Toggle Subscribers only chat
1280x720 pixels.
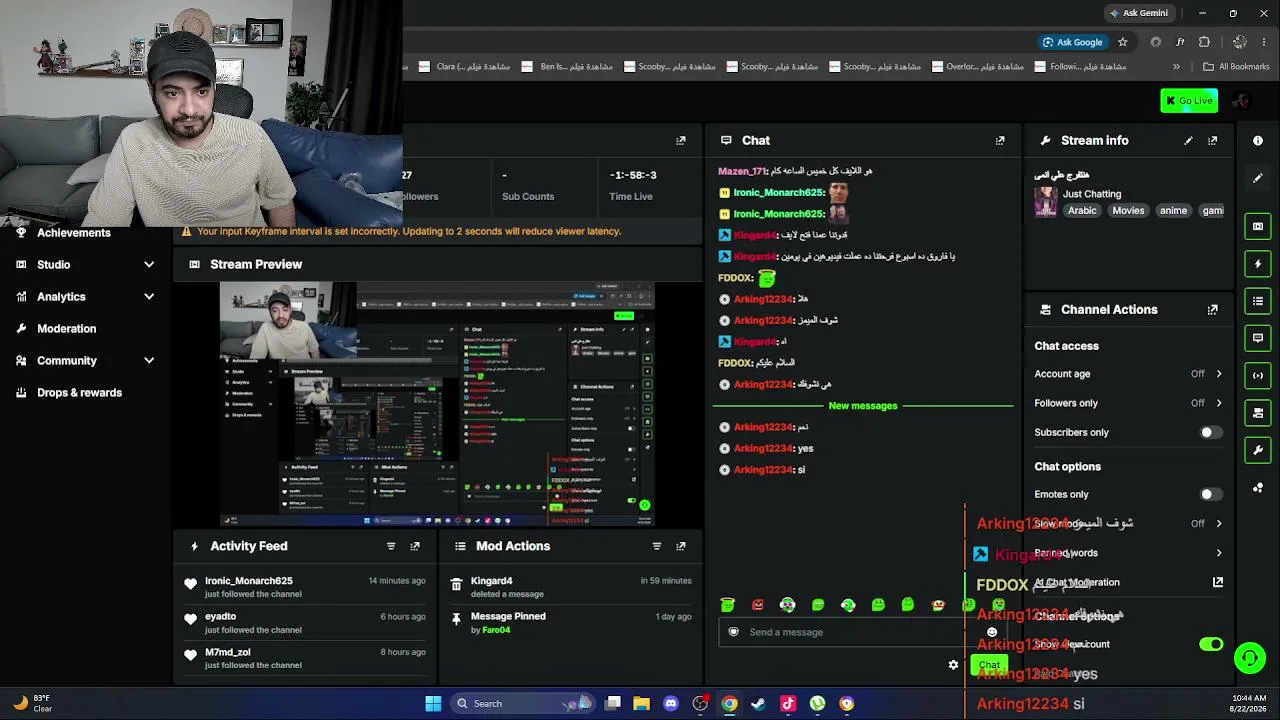(x=1210, y=433)
